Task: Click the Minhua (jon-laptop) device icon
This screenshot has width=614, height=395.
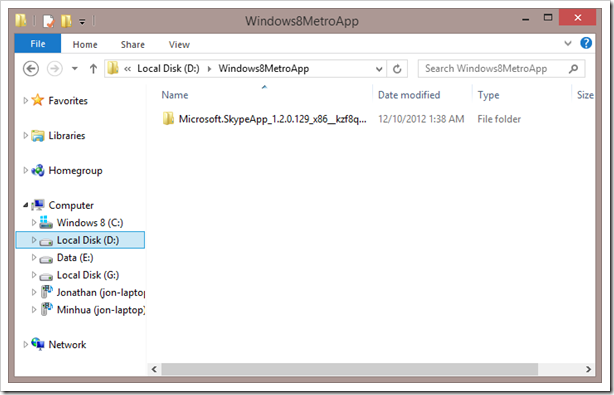Action: pyautogui.click(x=47, y=309)
